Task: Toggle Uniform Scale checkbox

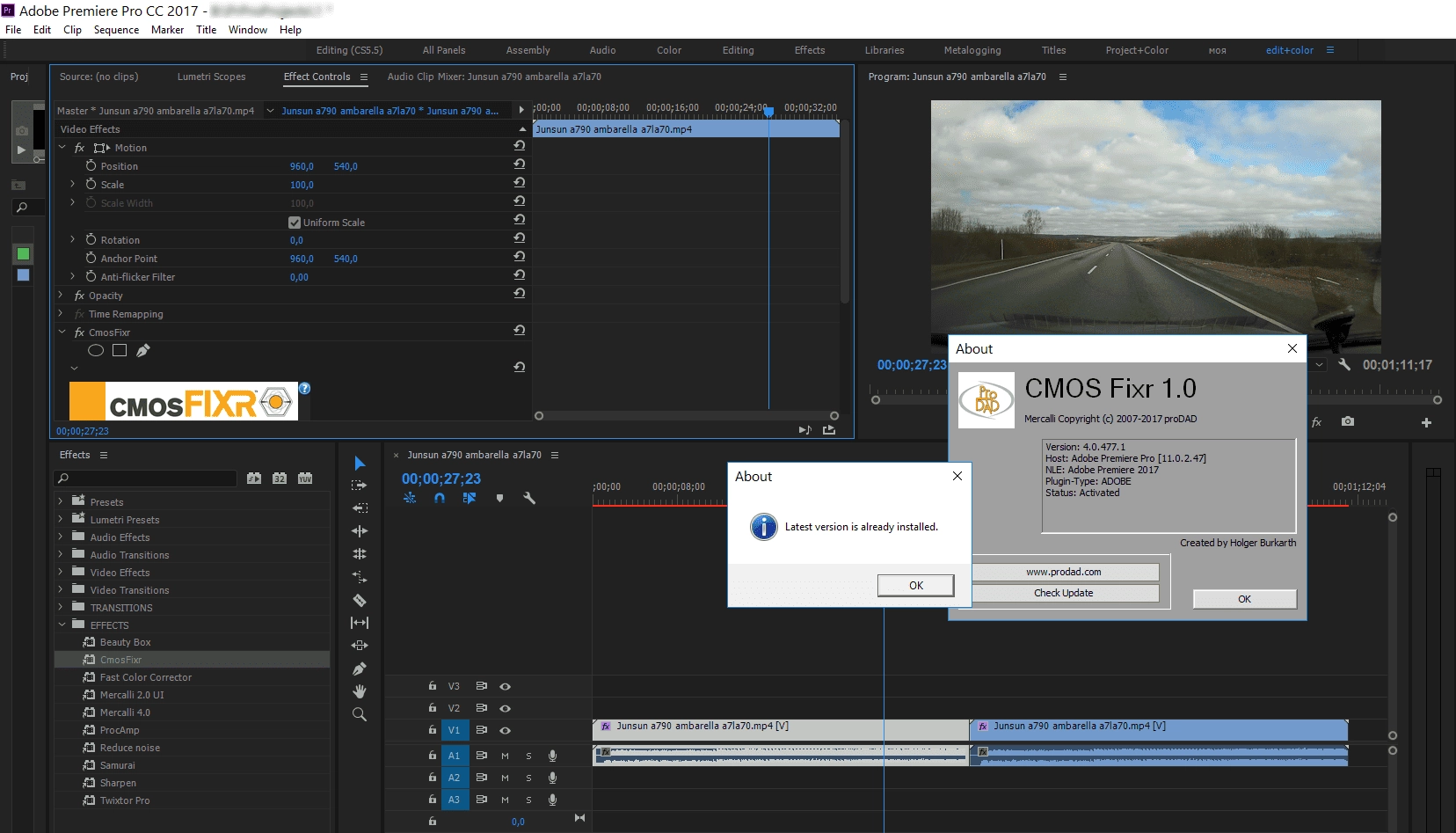Action: (295, 223)
